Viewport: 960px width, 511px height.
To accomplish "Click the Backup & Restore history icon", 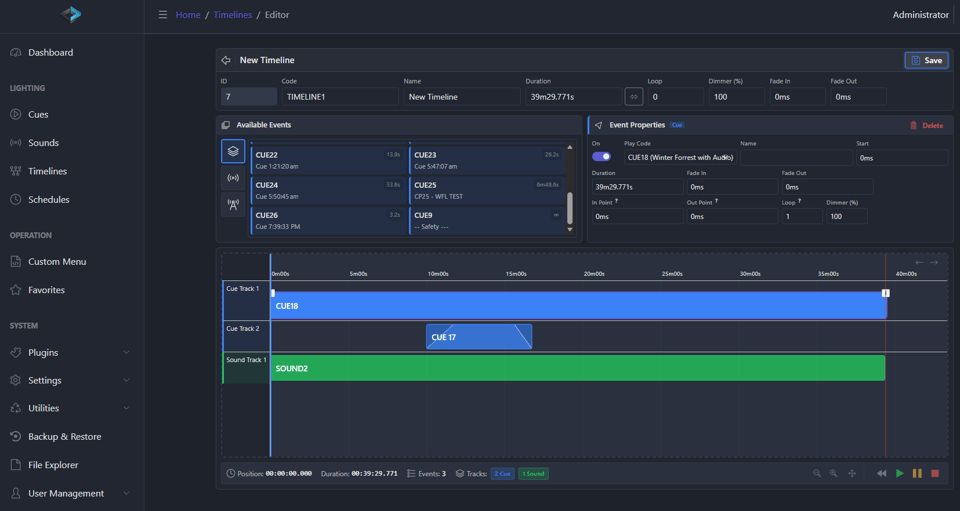I will click(16, 436).
